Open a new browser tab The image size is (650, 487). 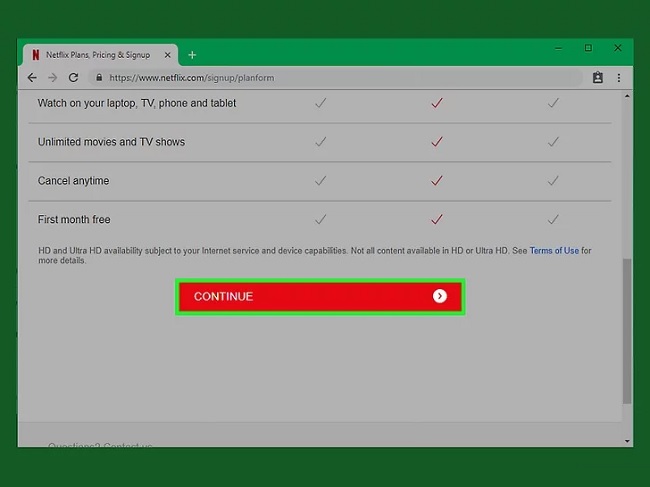[192, 55]
